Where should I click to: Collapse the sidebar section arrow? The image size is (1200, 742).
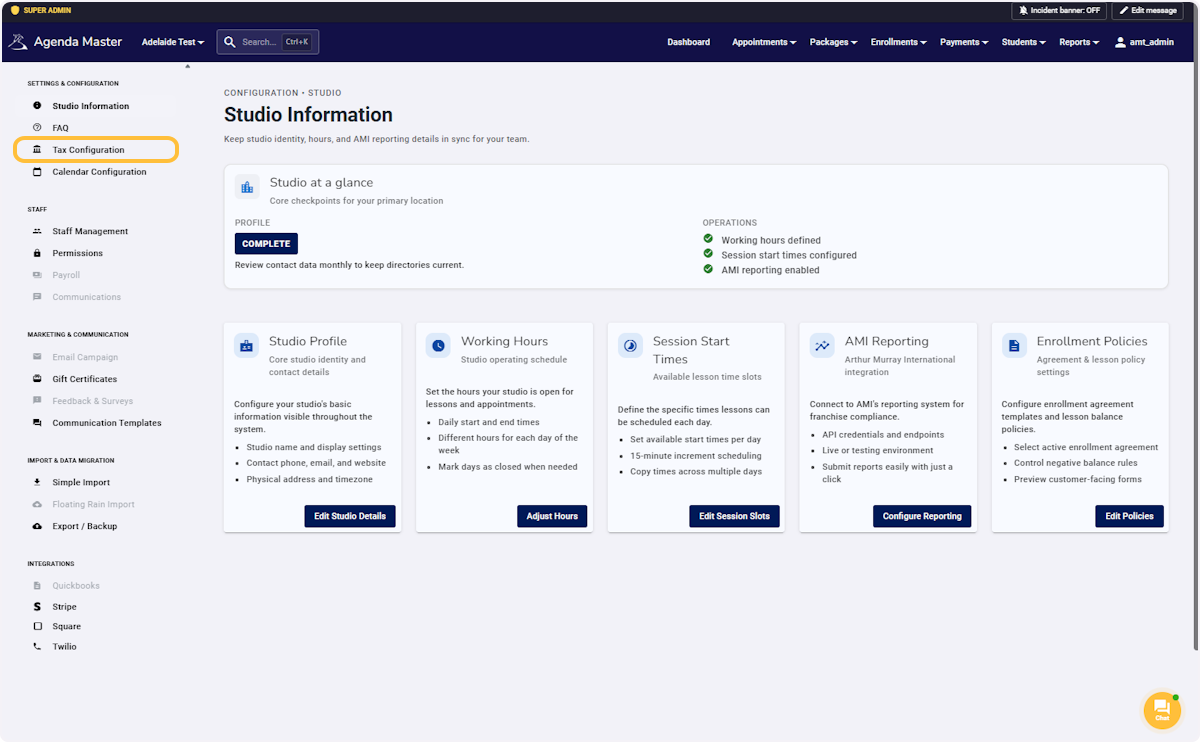click(187, 67)
